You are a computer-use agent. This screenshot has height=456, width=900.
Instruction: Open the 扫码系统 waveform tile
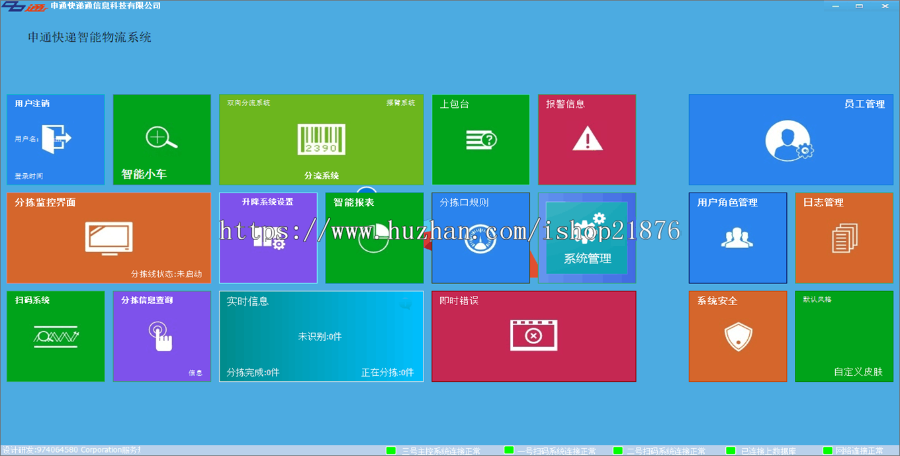pyautogui.click(x=56, y=336)
